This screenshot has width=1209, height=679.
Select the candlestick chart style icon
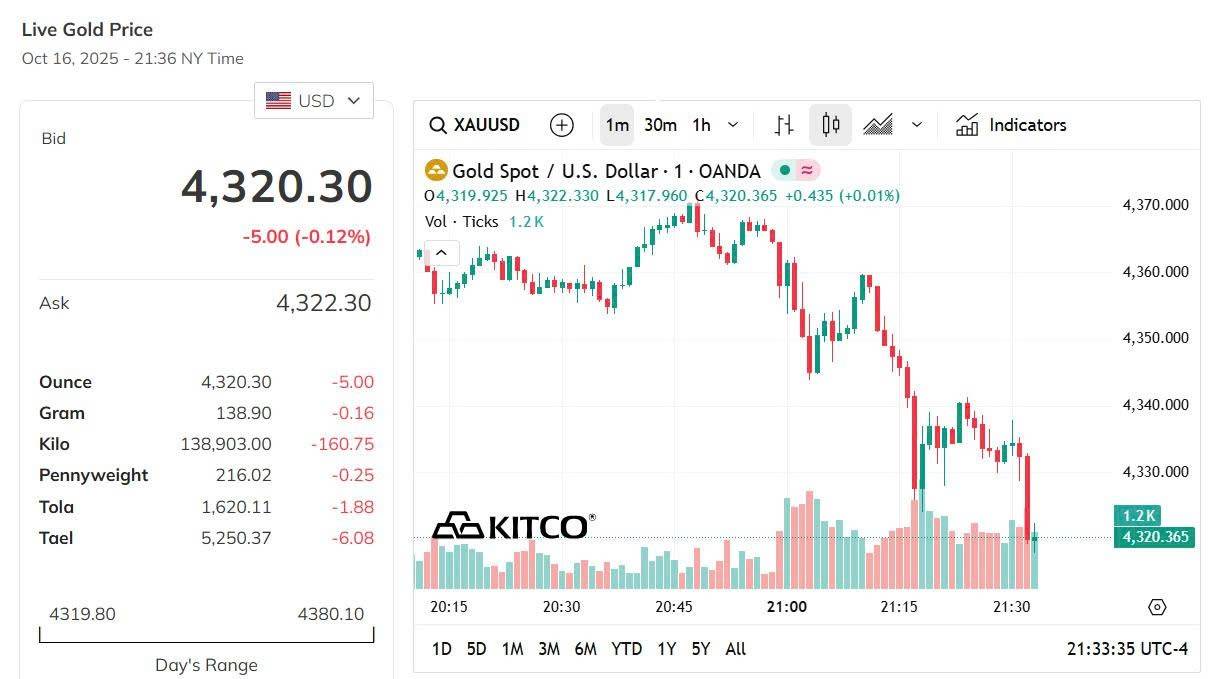[830, 124]
